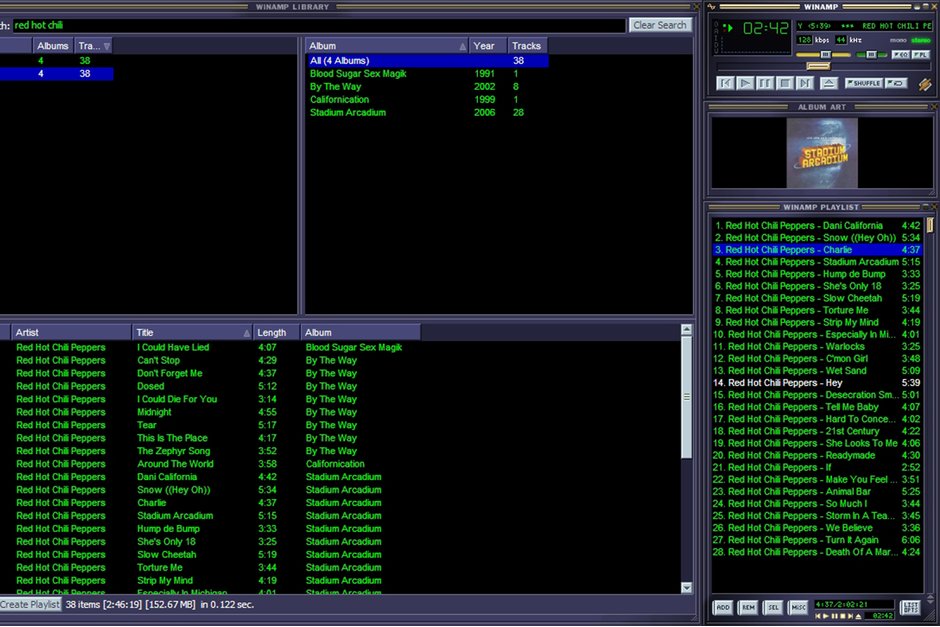Click the Stadium Arcadium album art thumbnail

pos(822,154)
